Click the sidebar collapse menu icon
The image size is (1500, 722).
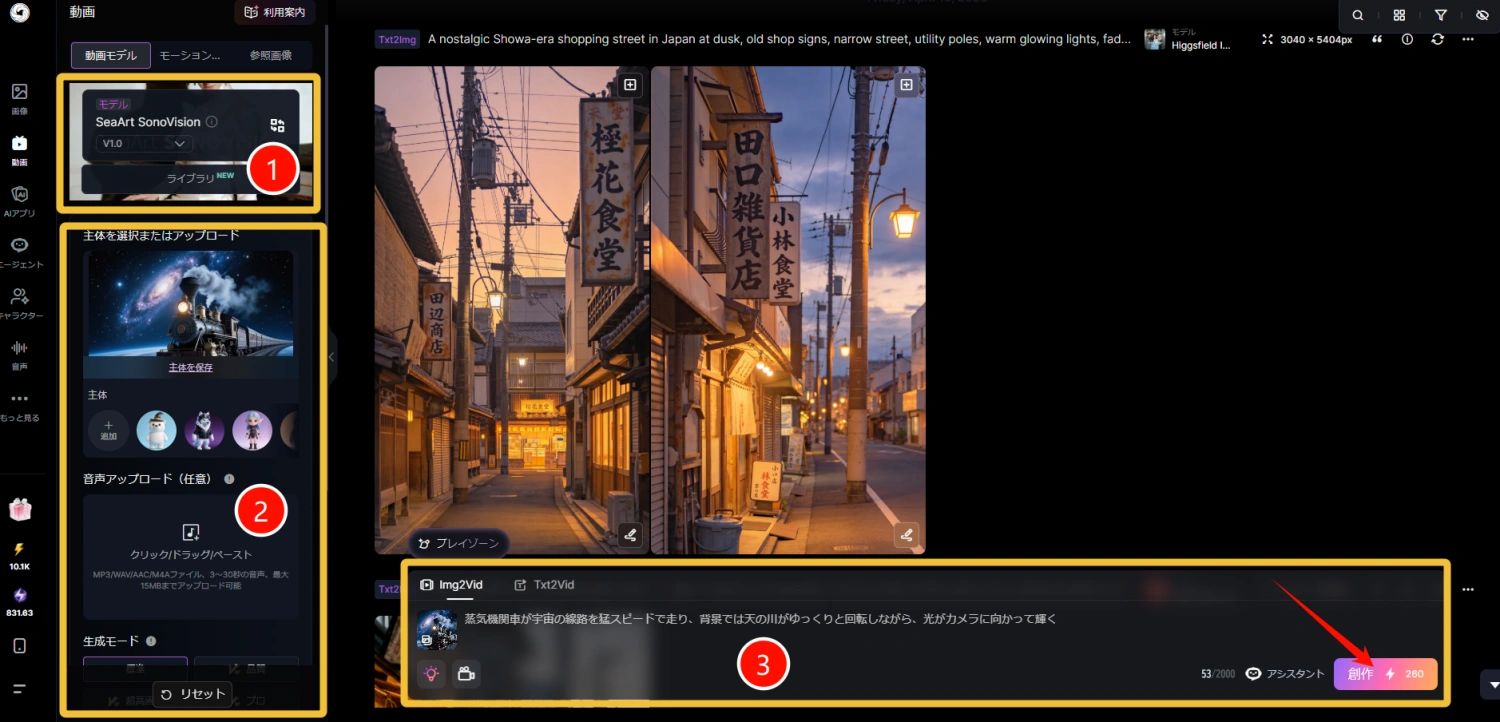(x=19, y=688)
